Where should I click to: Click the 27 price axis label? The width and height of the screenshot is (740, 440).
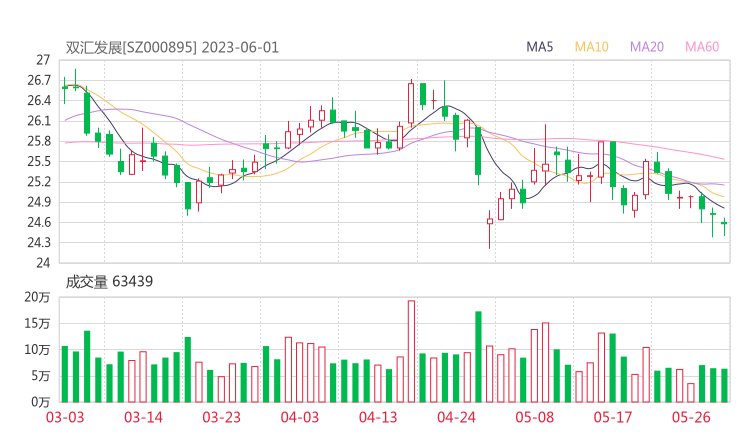point(43,60)
